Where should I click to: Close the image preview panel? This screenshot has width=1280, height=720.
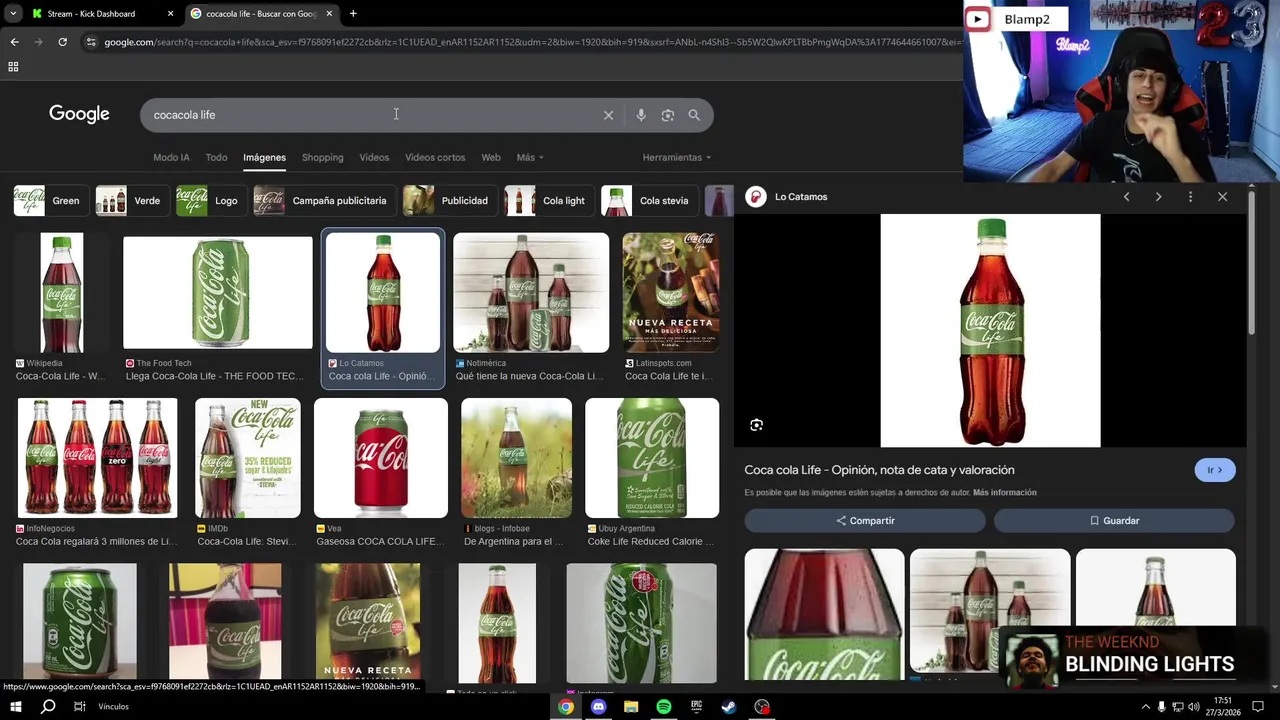pyautogui.click(x=1222, y=197)
